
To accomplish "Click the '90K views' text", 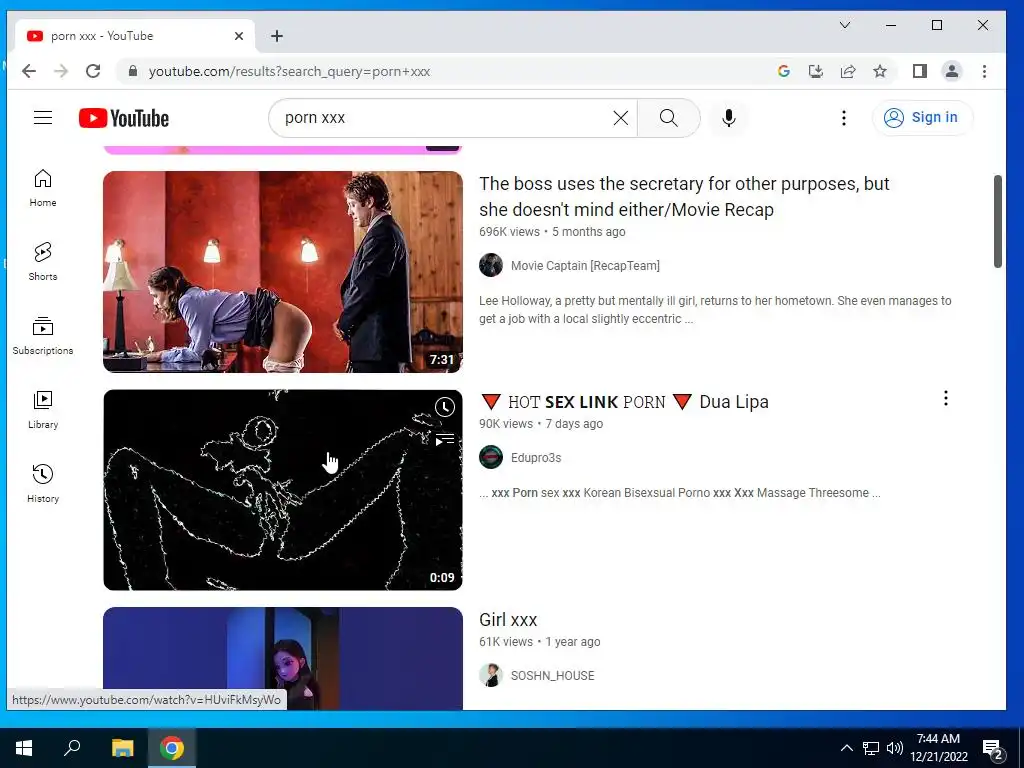I will [x=506, y=424].
